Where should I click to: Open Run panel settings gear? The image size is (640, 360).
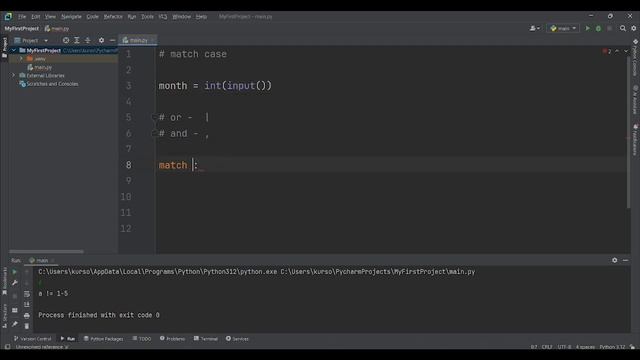coord(615,260)
